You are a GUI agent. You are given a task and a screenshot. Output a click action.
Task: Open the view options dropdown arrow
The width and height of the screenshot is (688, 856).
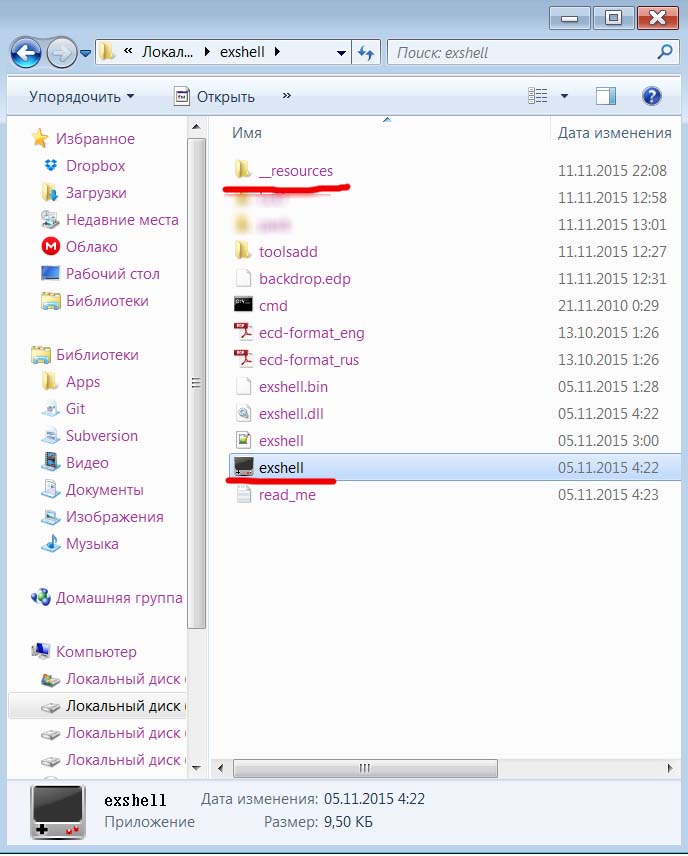click(564, 96)
